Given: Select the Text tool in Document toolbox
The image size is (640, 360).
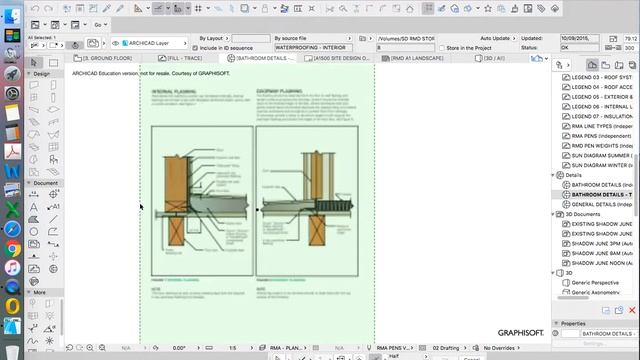Looking at the screenshot, I should (x=34, y=207).
